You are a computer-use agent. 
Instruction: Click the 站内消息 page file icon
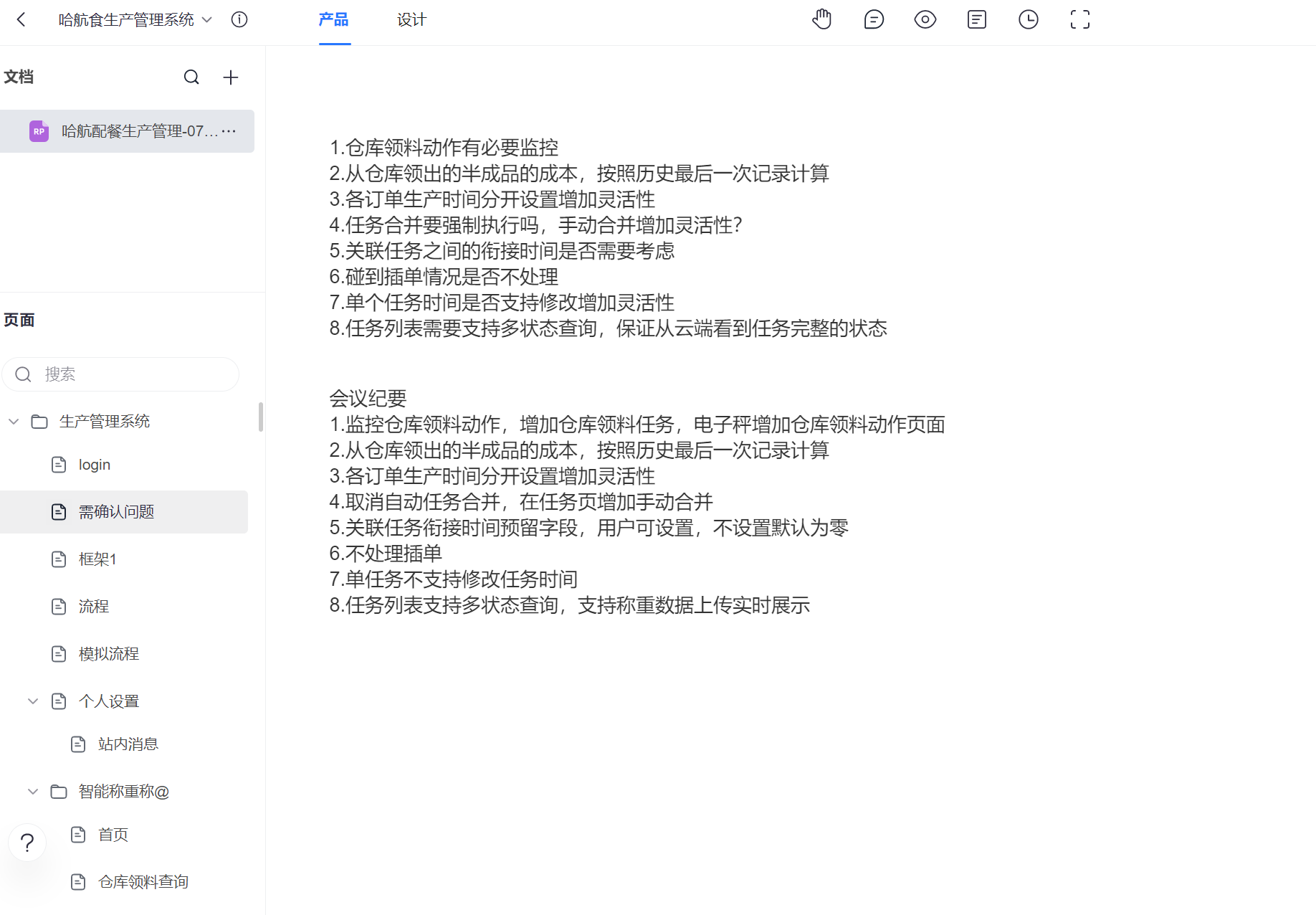pos(78,744)
